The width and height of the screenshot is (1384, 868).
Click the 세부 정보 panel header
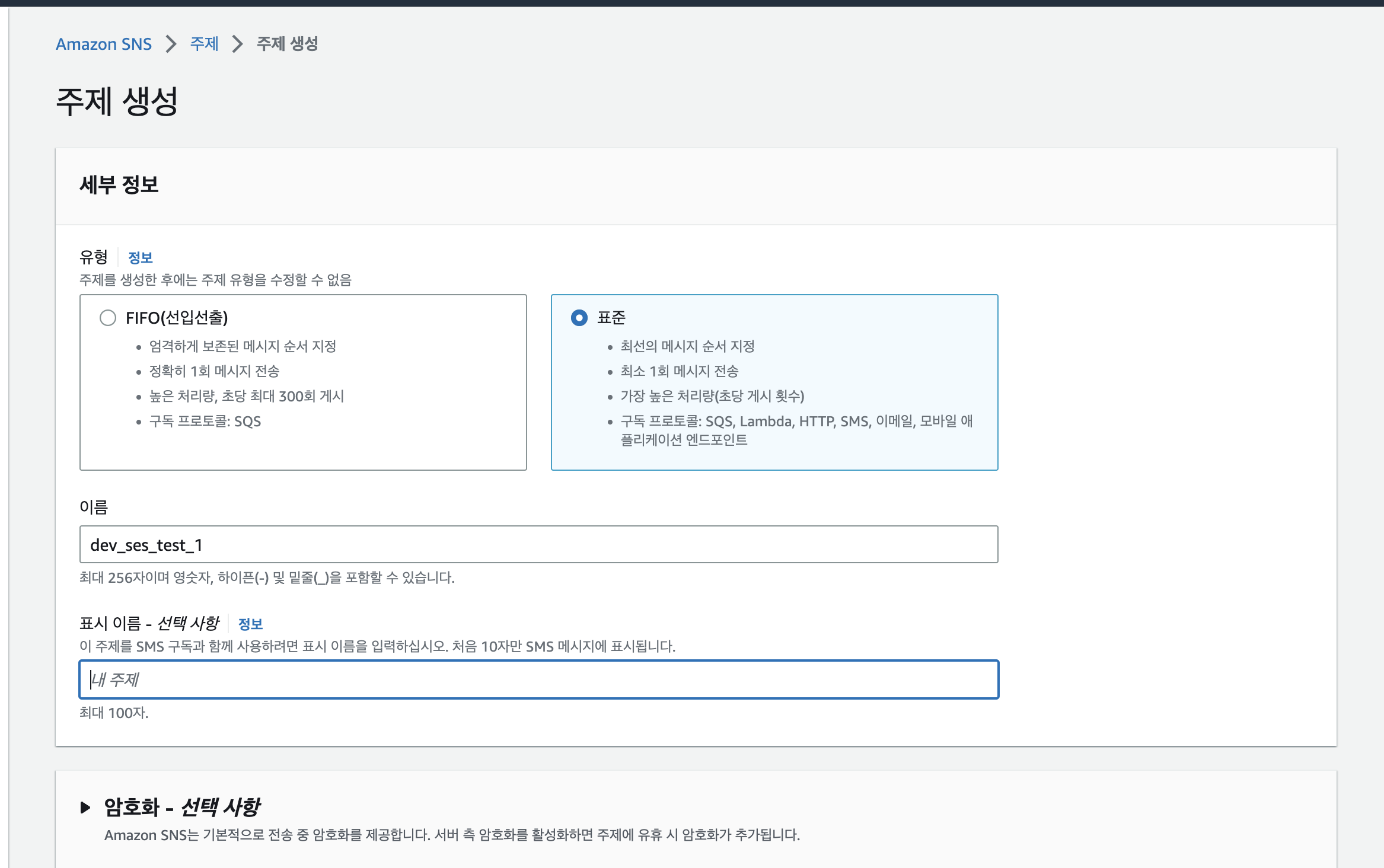(x=119, y=185)
